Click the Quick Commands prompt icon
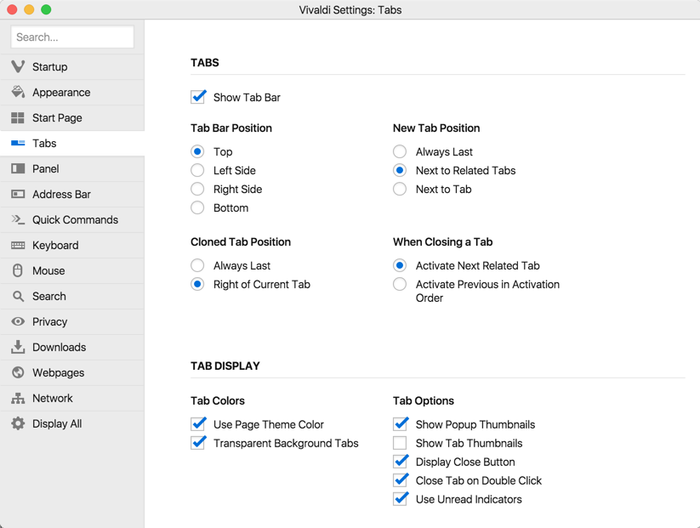The width and height of the screenshot is (700, 528). point(18,220)
